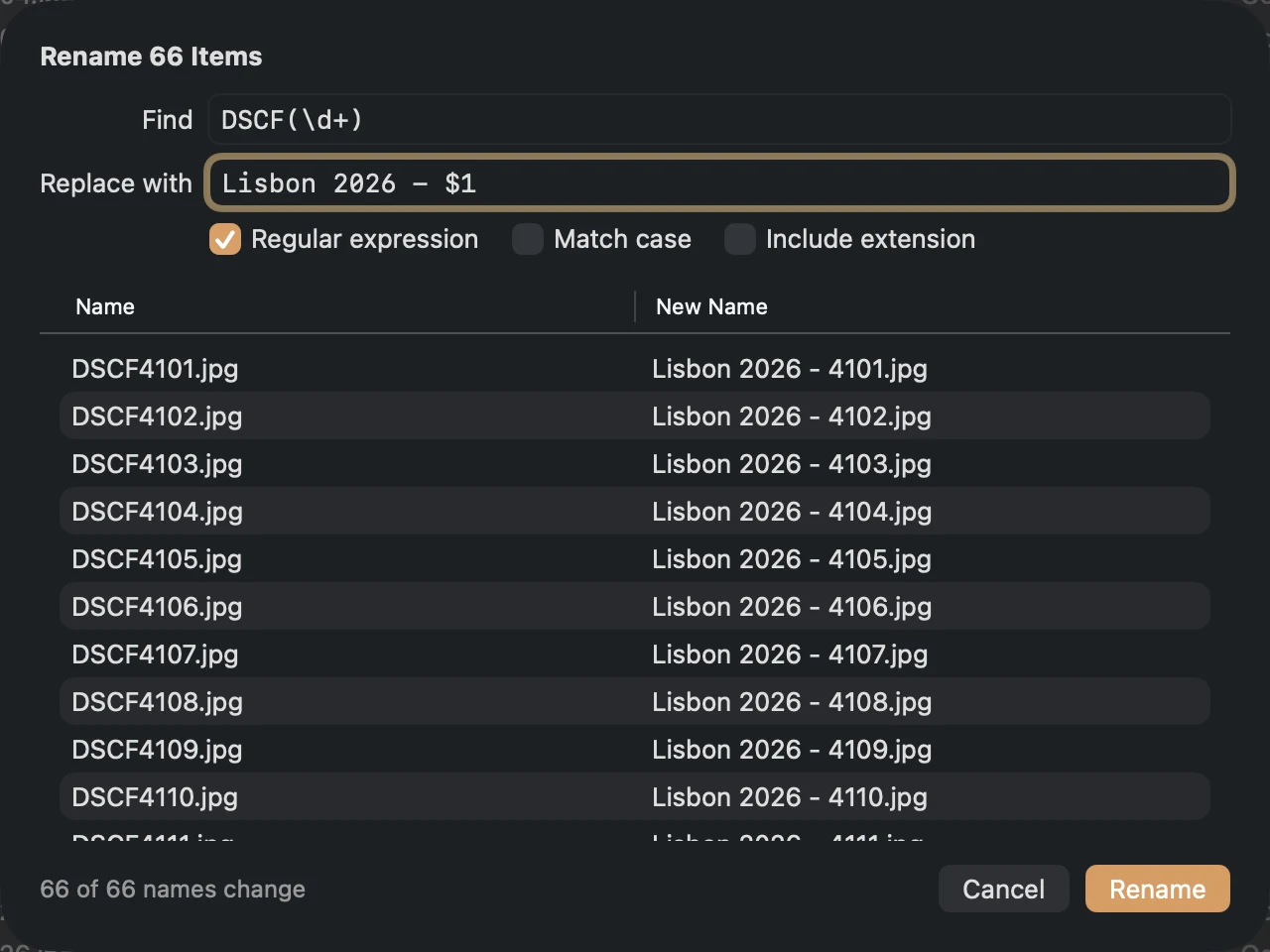Select the DSCF4104.jpg row
The width and height of the screenshot is (1270, 952).
click(635, 512)
